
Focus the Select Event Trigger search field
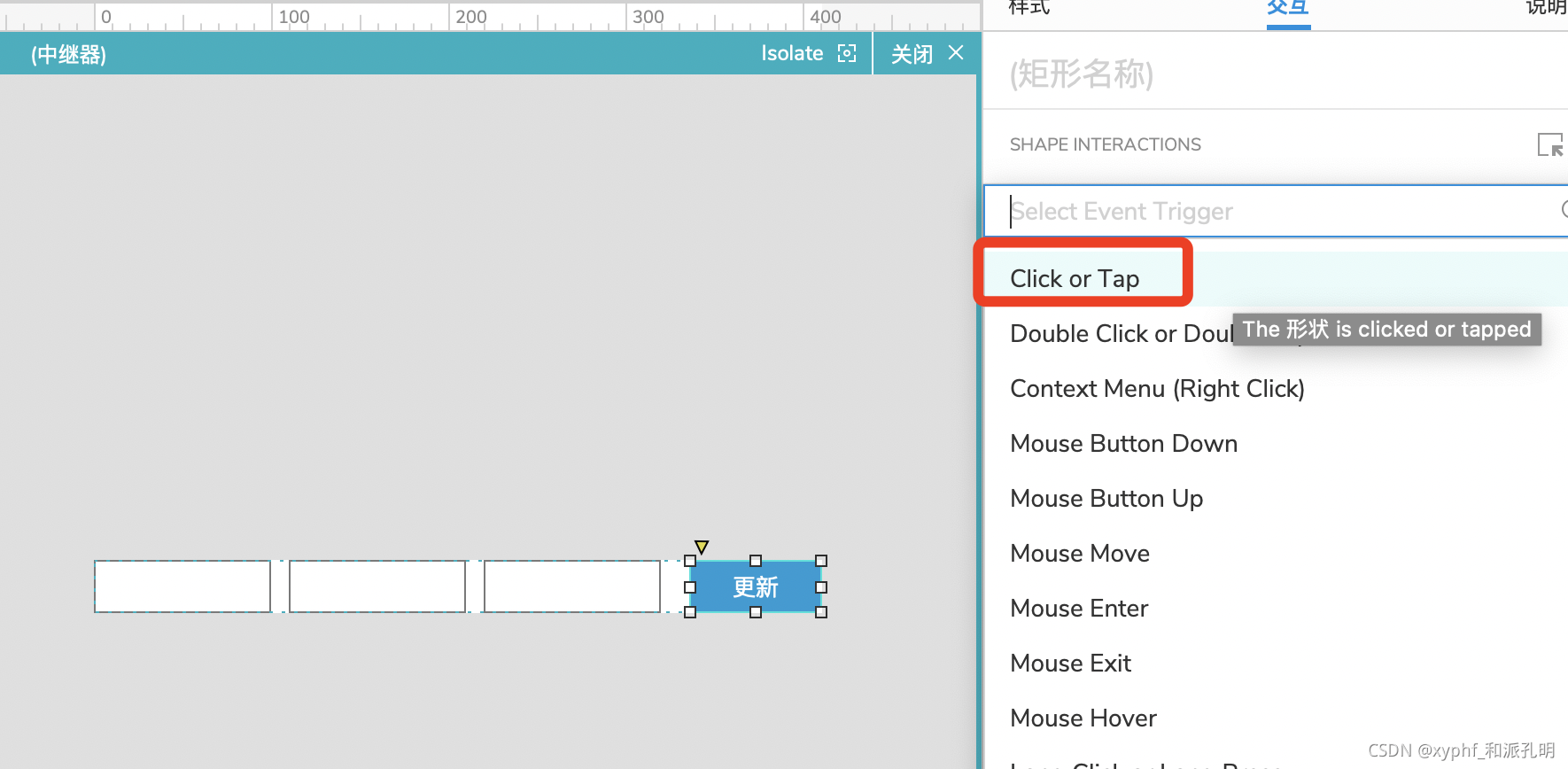coord(1276,211)
